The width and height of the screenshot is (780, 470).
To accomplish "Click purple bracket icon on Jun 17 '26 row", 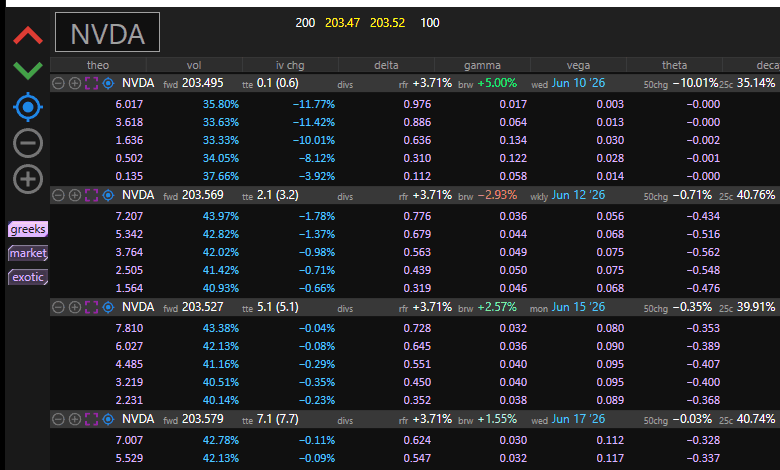I will (x=91, y=419).
